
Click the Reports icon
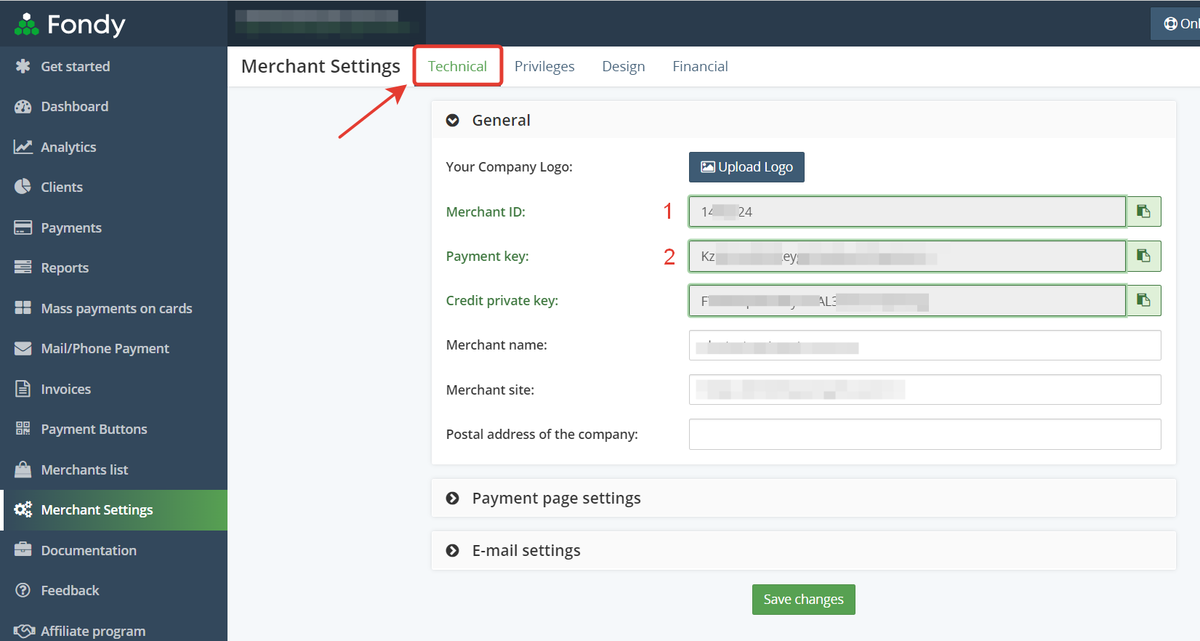pyautogui.click(x=22, y=268)
